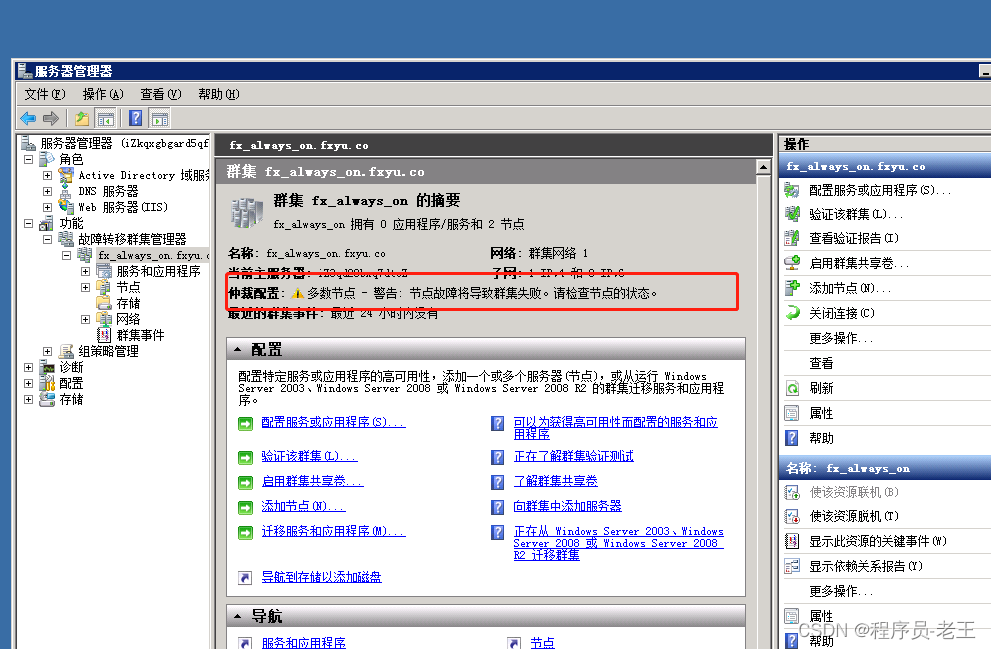991x649 pixels.
Task: Click the 刷新 refresh icon in actions pane
Action: 792,388
